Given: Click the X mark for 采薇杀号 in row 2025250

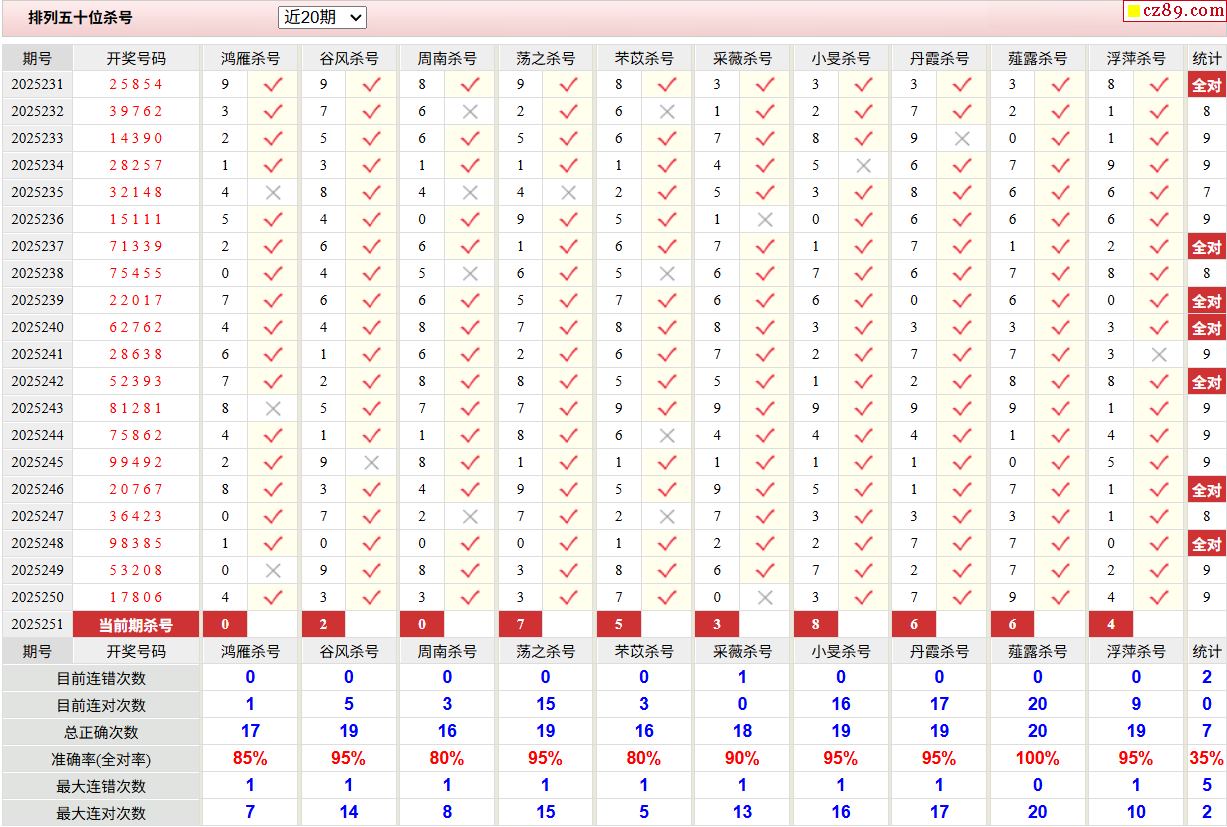Looking at the screenshot, I should tap(765, 597).
